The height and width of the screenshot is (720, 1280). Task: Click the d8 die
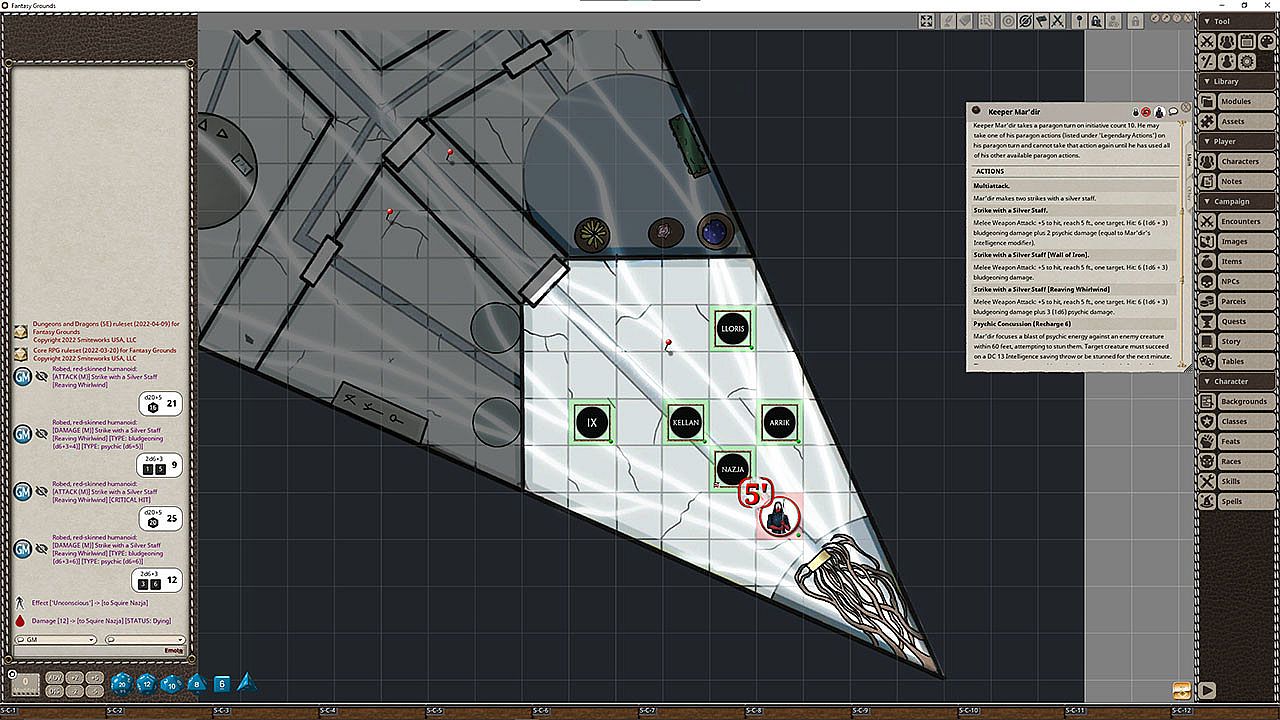197,685
